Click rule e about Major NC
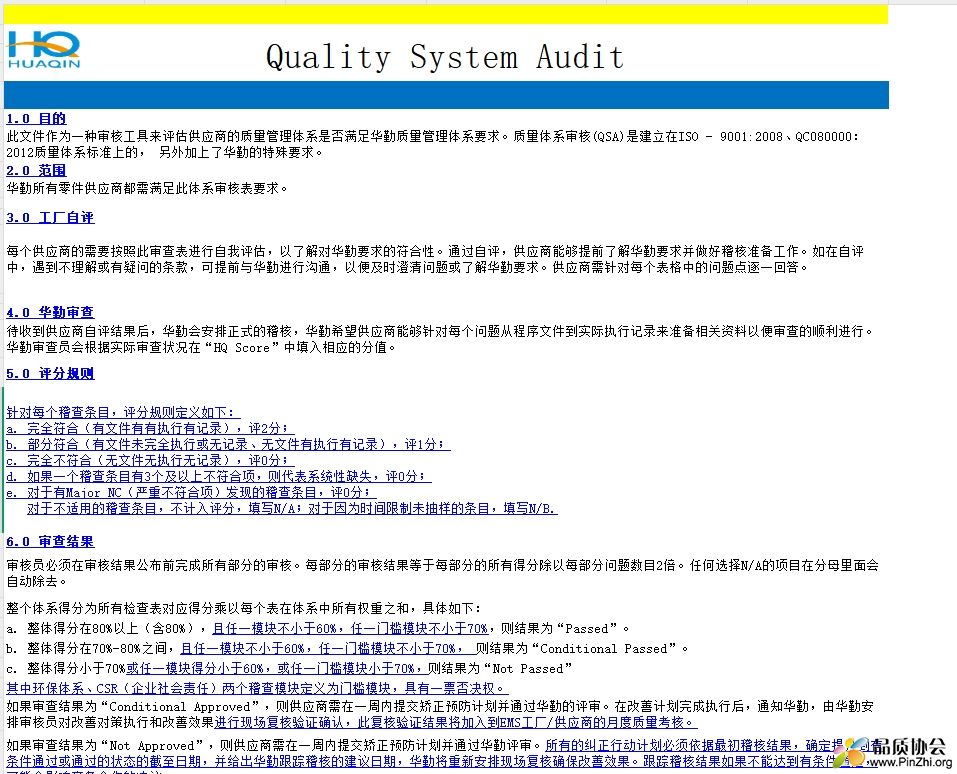 (x=189, y=492)
